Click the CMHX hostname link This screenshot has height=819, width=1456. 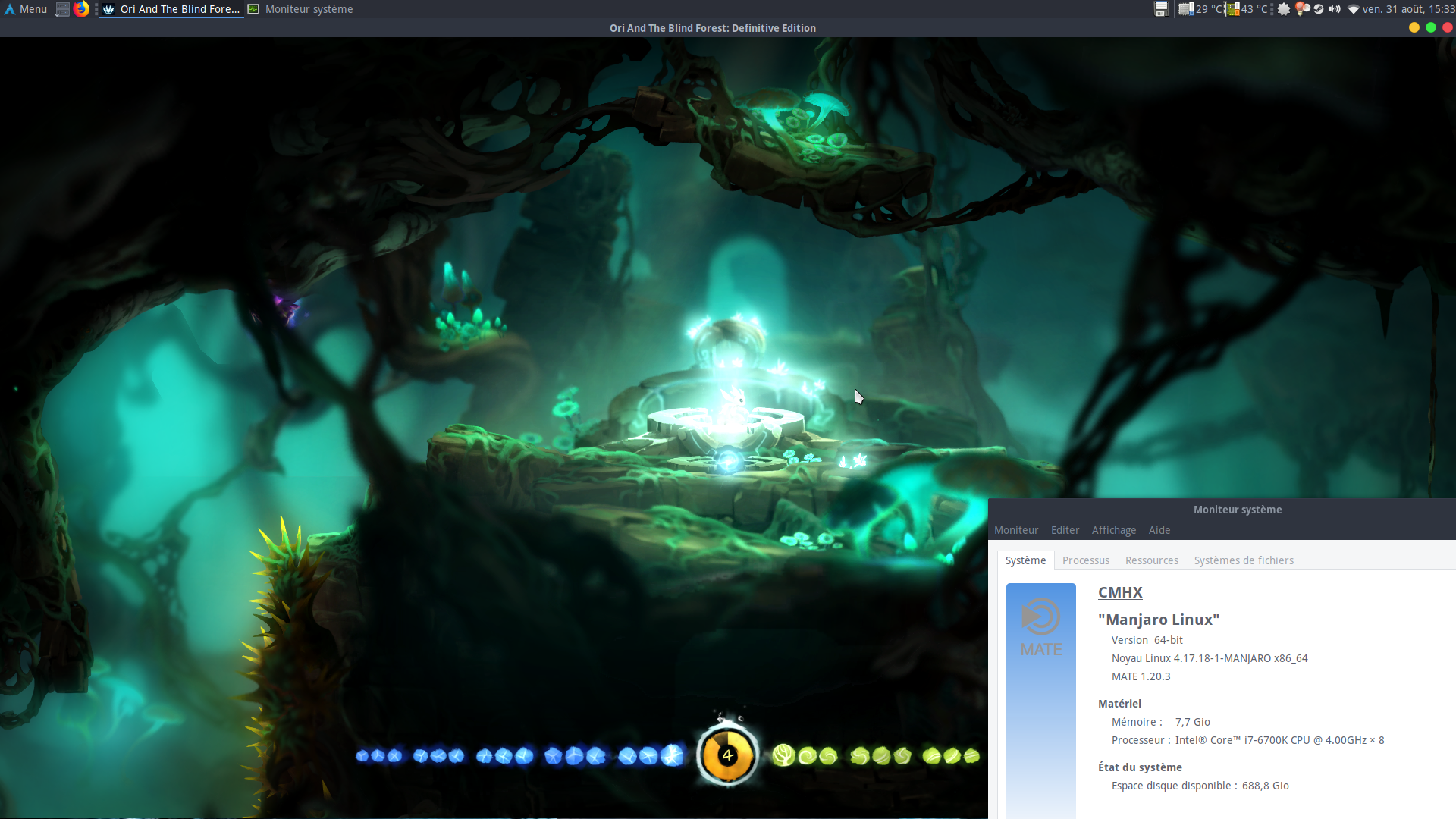pyautogui.click(x=1120, y=592)
